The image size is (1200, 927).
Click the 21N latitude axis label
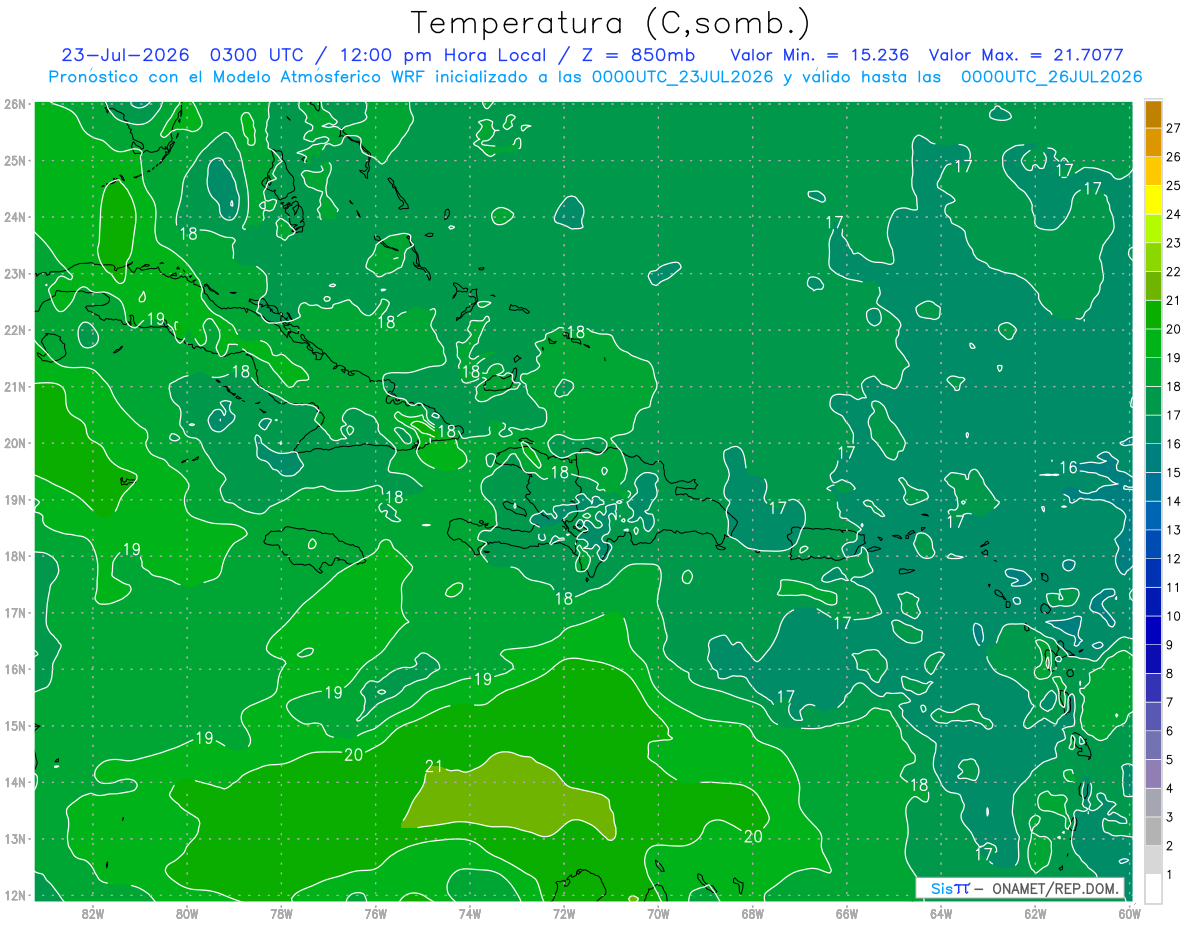[x=14, y=386]
